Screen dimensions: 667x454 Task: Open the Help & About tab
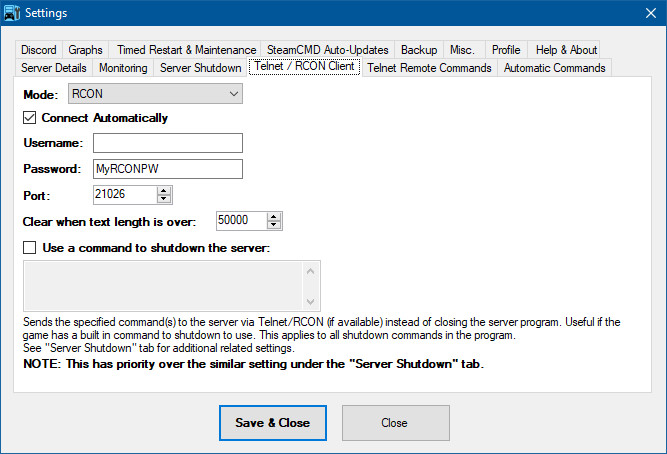pyautogui.click(x=566, y=50)
